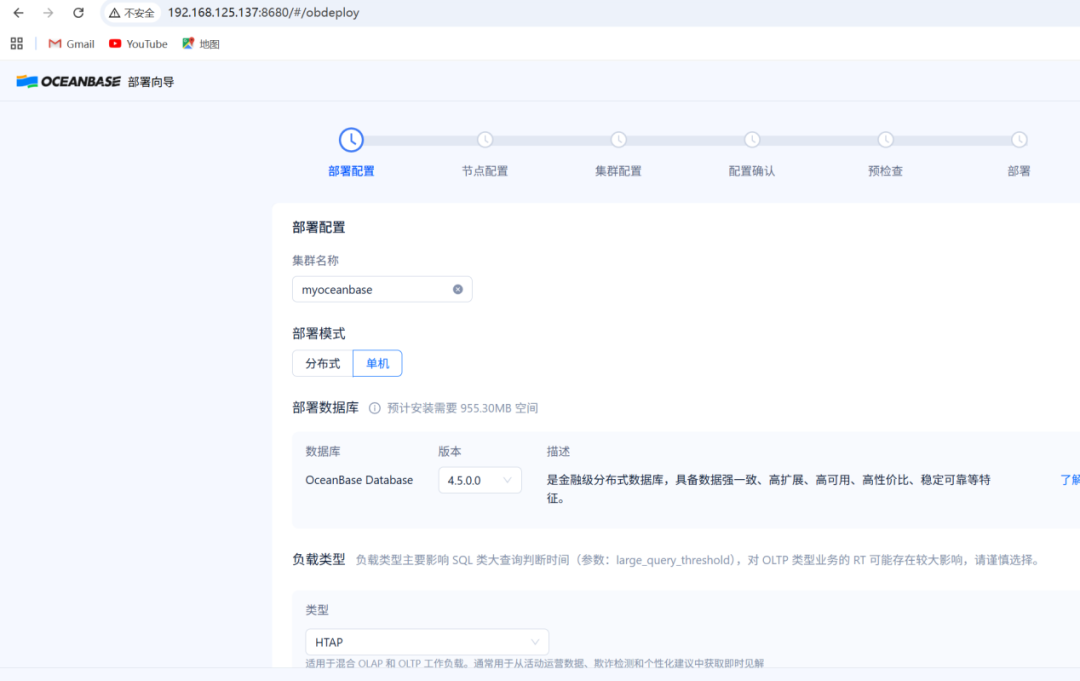
Task: Click the 集群配置 step icon
Action: 618,140
